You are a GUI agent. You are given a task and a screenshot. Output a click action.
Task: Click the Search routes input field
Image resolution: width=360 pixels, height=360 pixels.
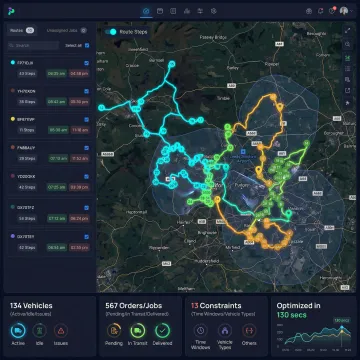(x=33, y=45)
